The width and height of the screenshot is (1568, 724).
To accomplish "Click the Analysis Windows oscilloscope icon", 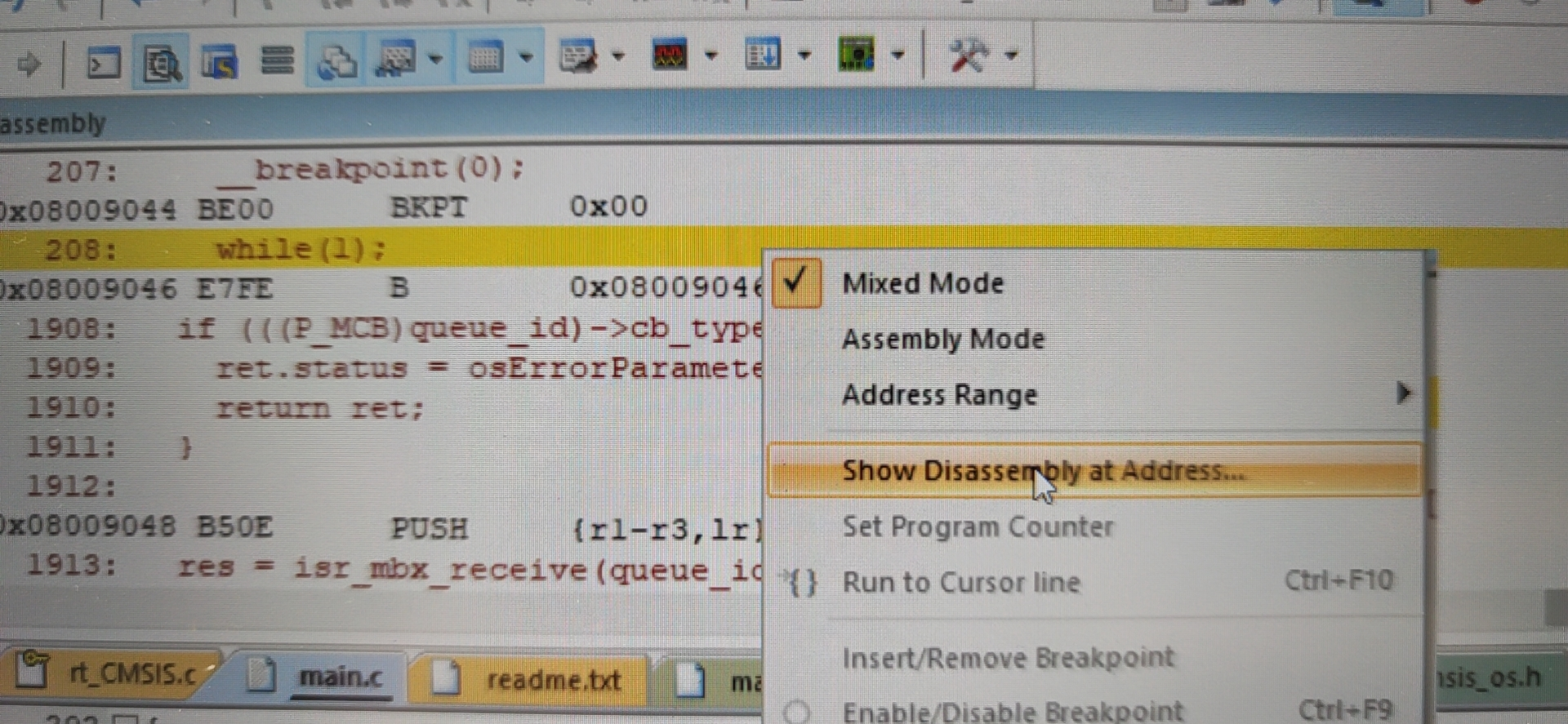I will (670, 56).
